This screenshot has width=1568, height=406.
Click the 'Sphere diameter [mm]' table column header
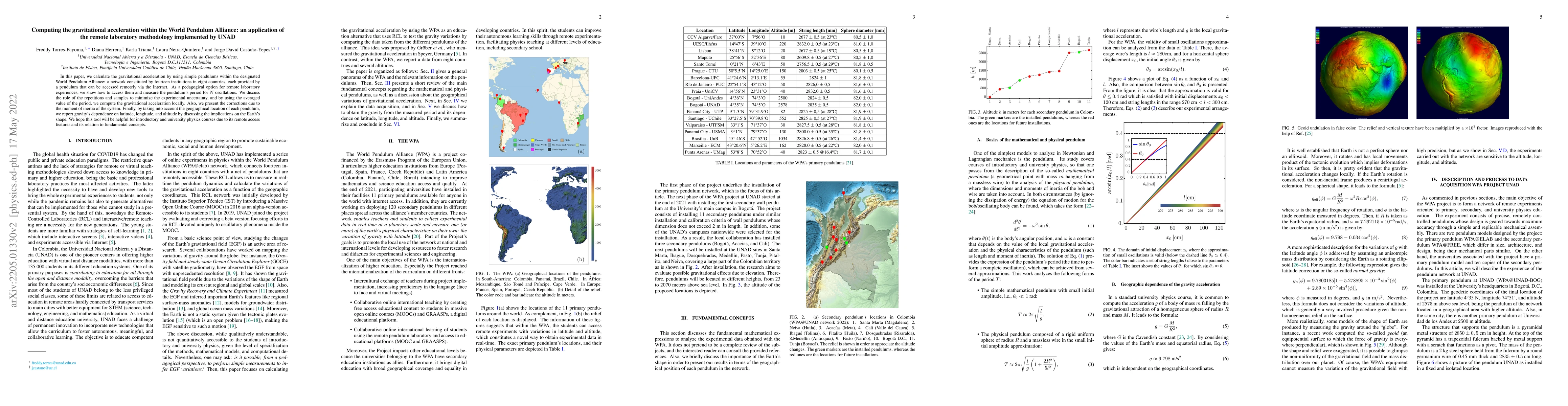(x=864, y=30)
